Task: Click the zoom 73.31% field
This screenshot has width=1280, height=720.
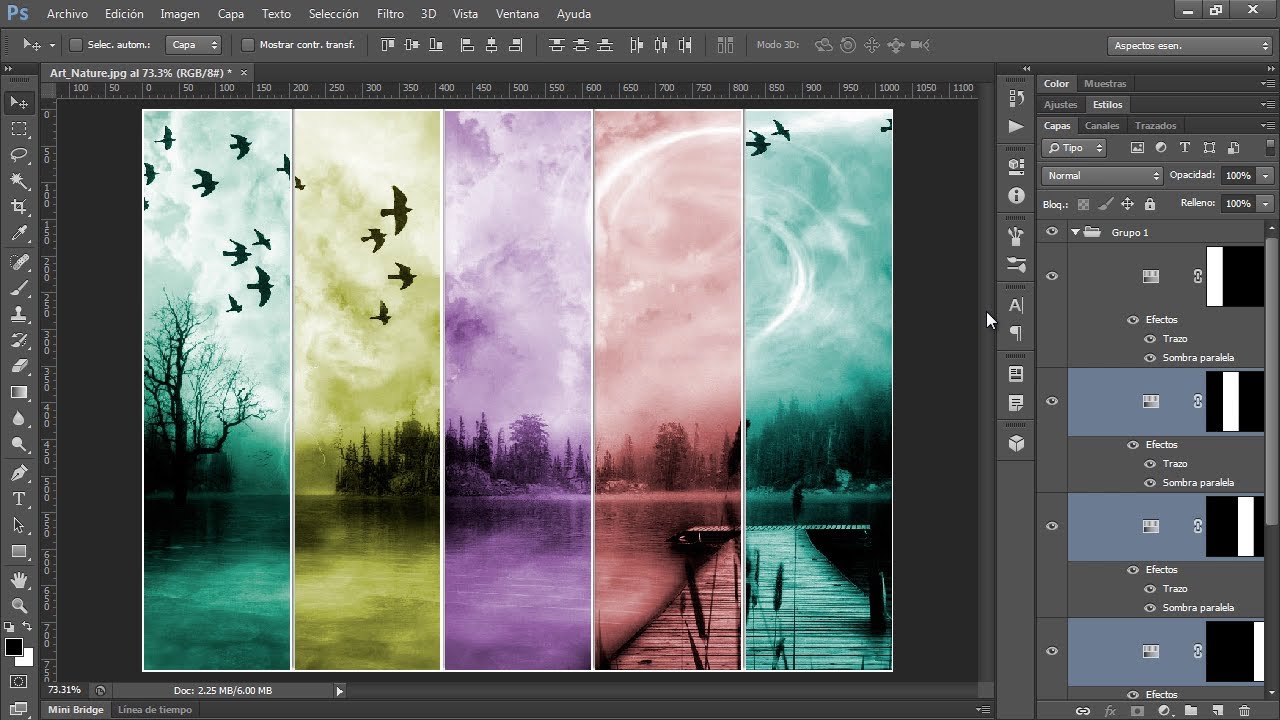Action: point(65,690)
